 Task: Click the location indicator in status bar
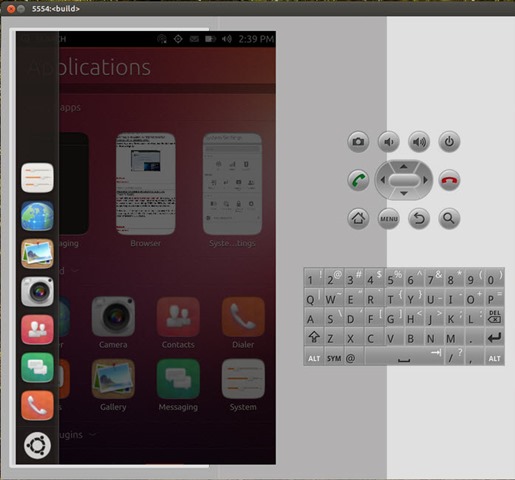pyautogui.click(x=178, y=39)
